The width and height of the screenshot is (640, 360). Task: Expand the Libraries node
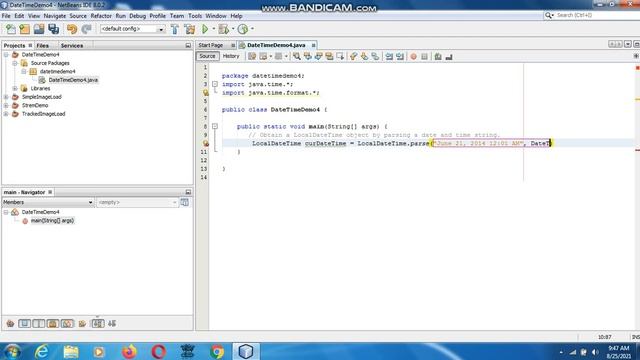pyautogui.click(x=15, y=89)
